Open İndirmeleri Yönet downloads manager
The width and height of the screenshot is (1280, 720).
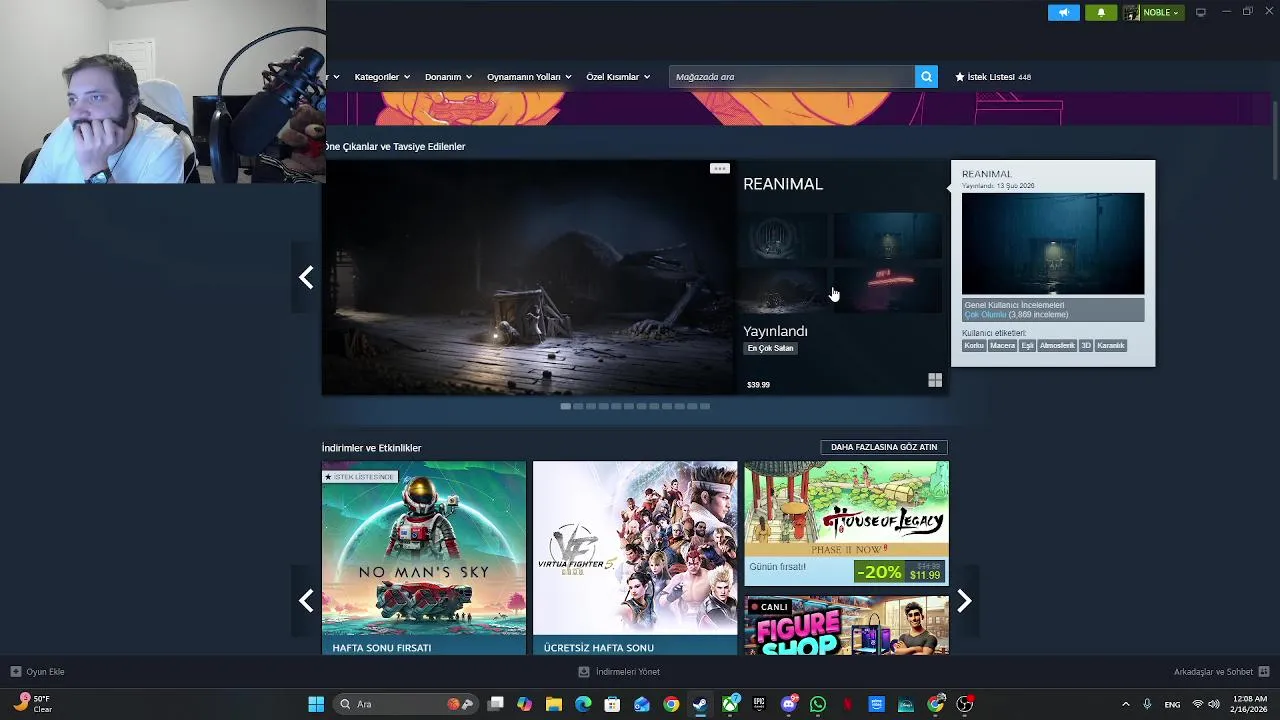click(619, 672)
